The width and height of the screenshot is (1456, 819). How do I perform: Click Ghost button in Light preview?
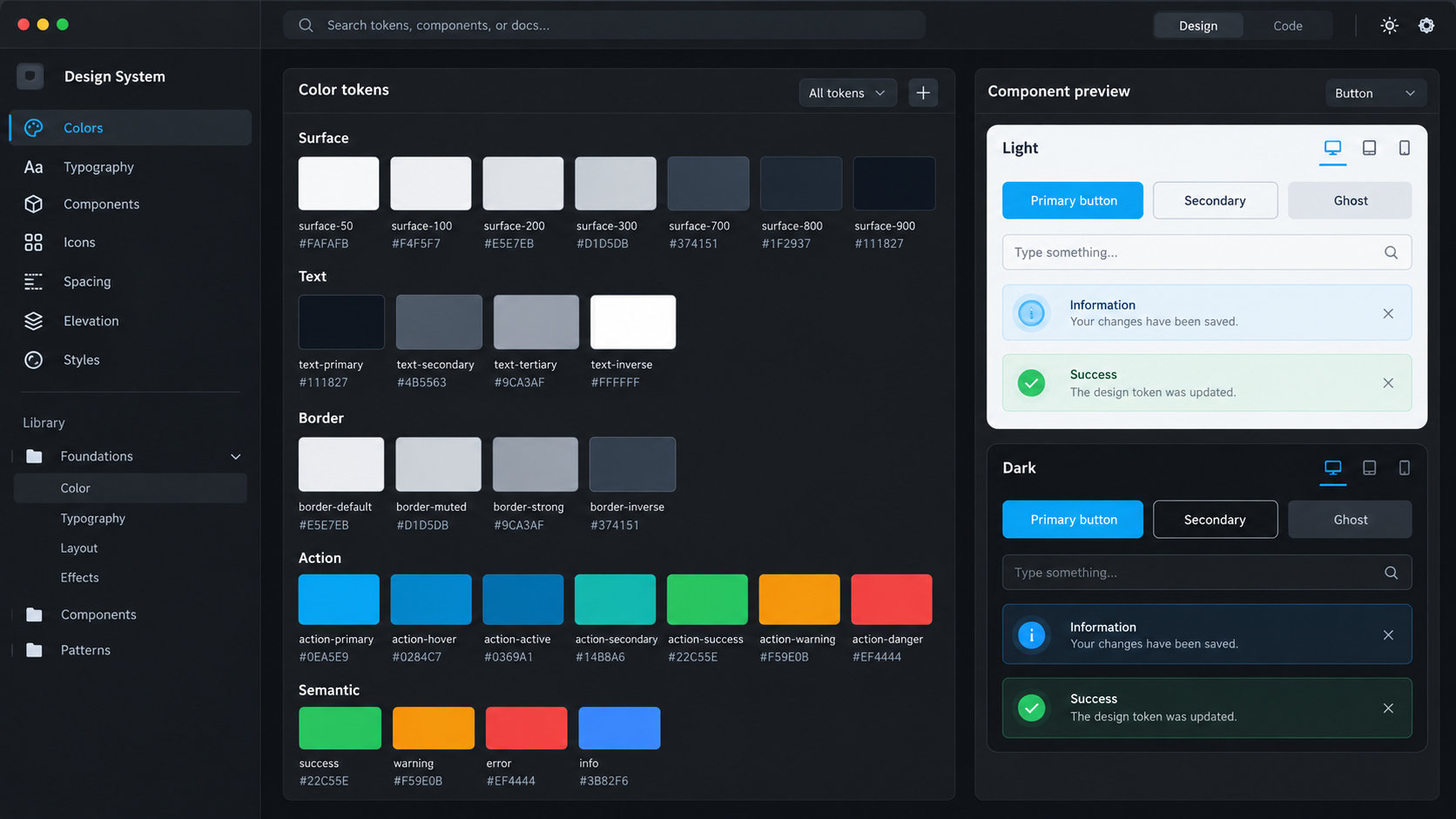1350,200
